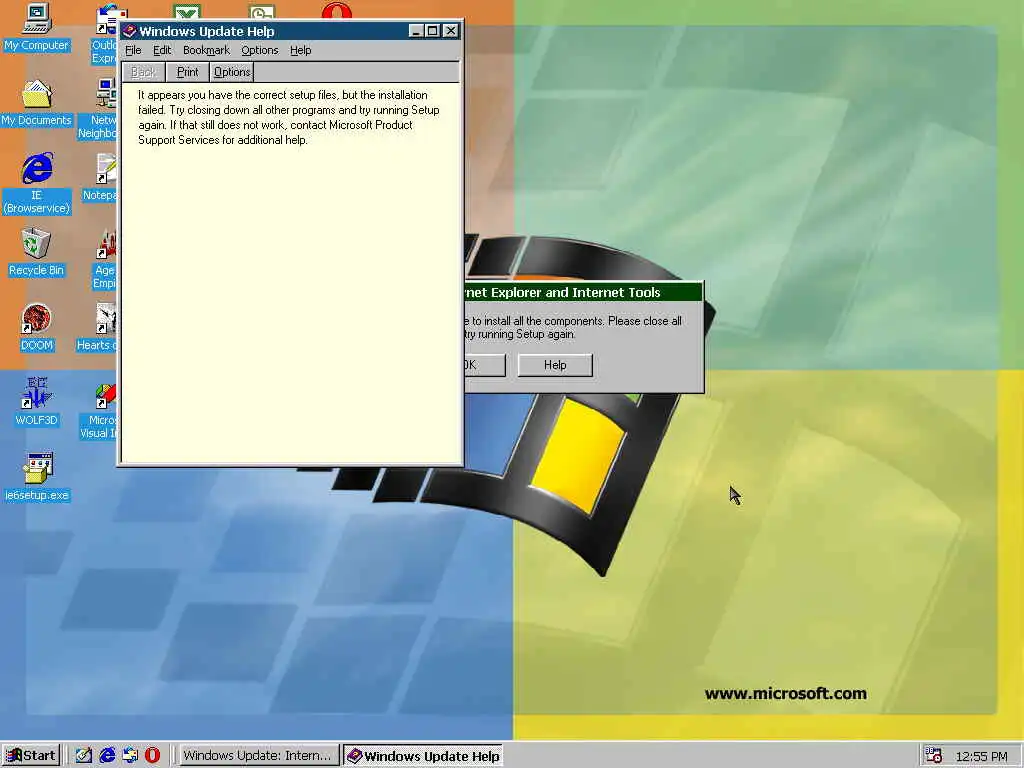Viewport: 1024px width, 768px height.
Task: Open the My Computer desktop icon
Action: 37,27
